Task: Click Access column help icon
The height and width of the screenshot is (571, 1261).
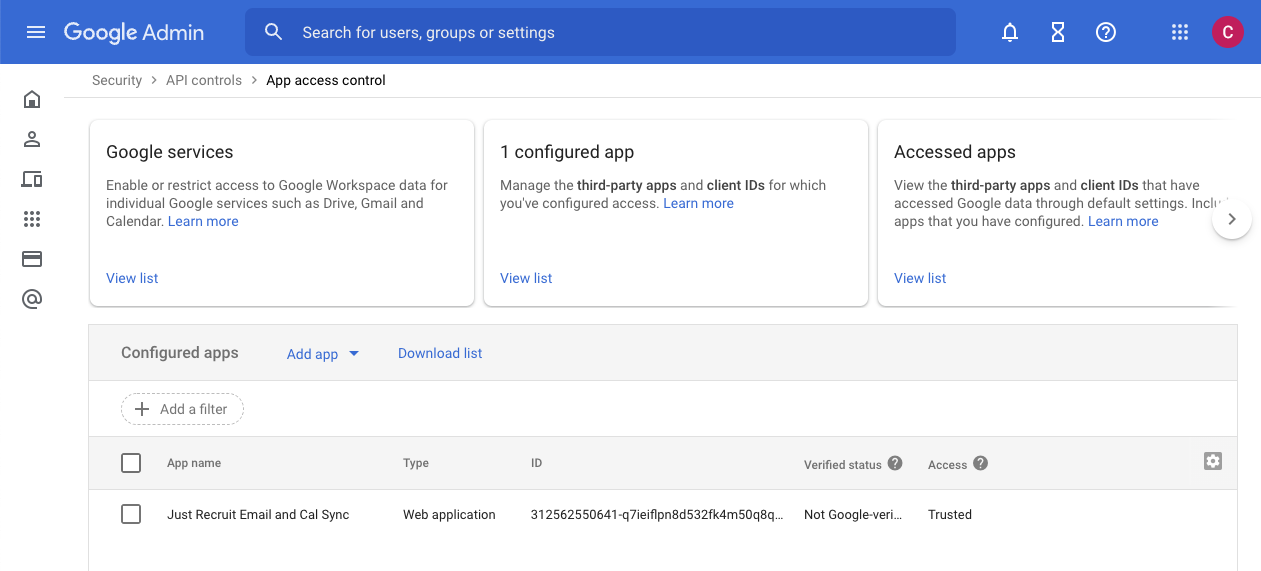Action: (981, 463)
